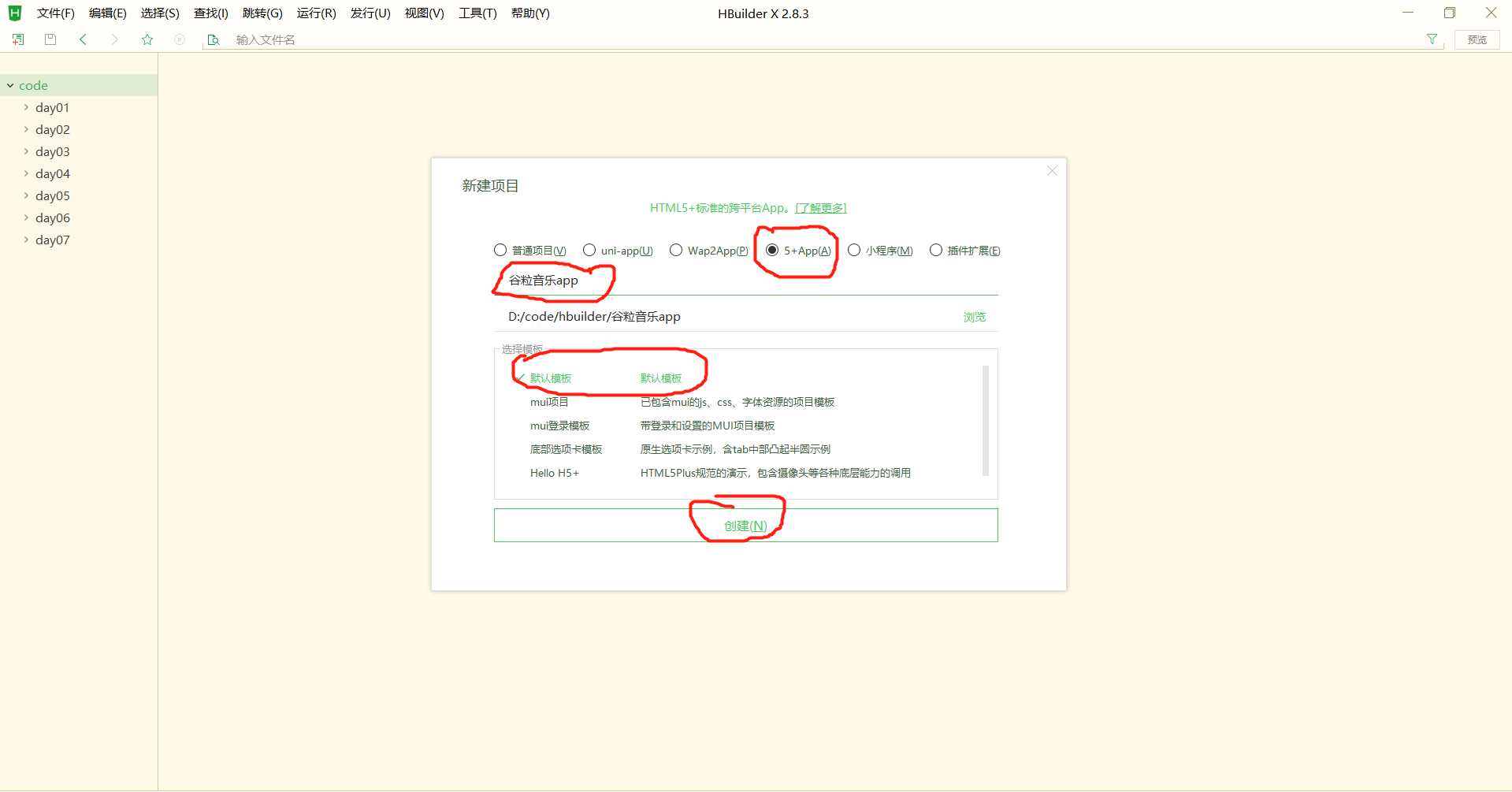Expand the day04 folder
Viewport: 1512px width, 792px height.
pyautogui.click(x=26, y=173)
